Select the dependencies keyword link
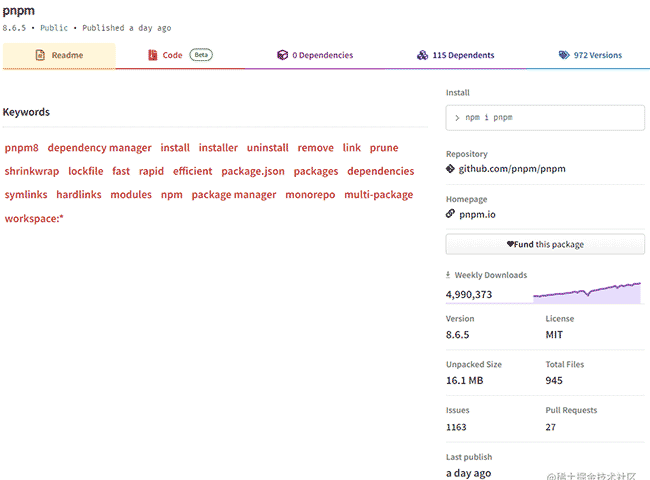The image size is (650, 480). 381,171
